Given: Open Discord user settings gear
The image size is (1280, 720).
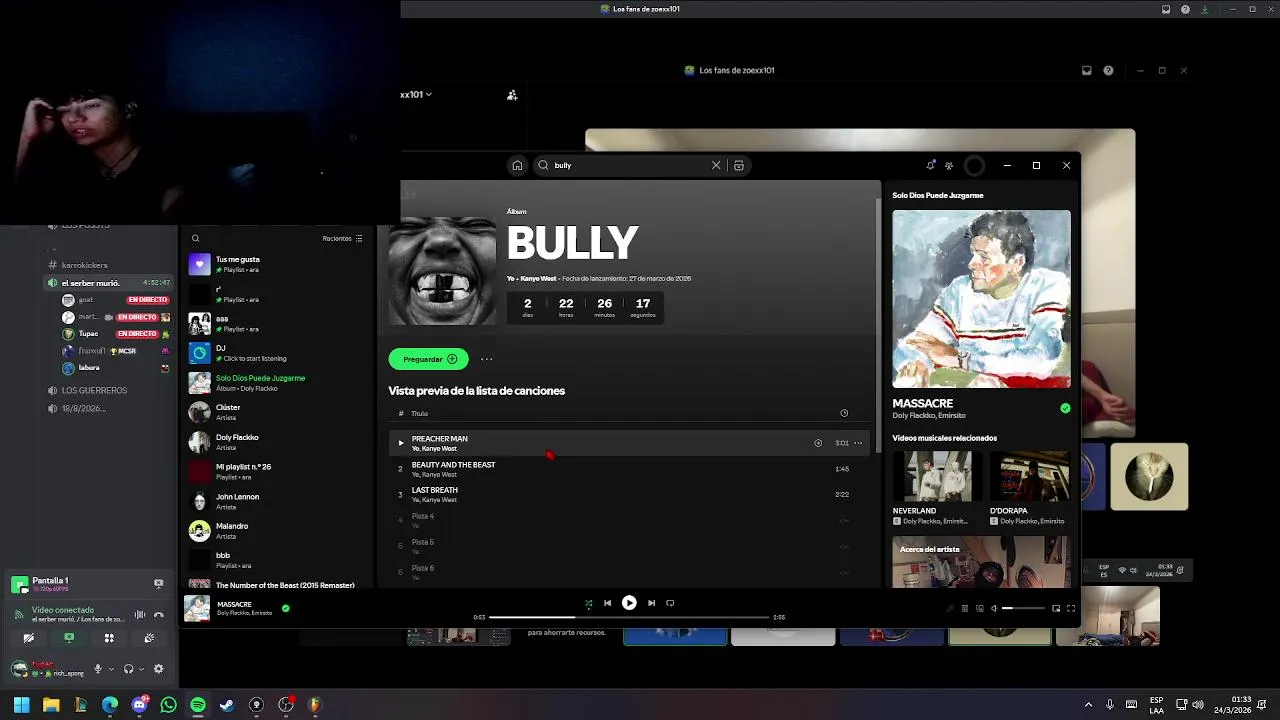Looking at the screenshot, I should coord(158,669).
